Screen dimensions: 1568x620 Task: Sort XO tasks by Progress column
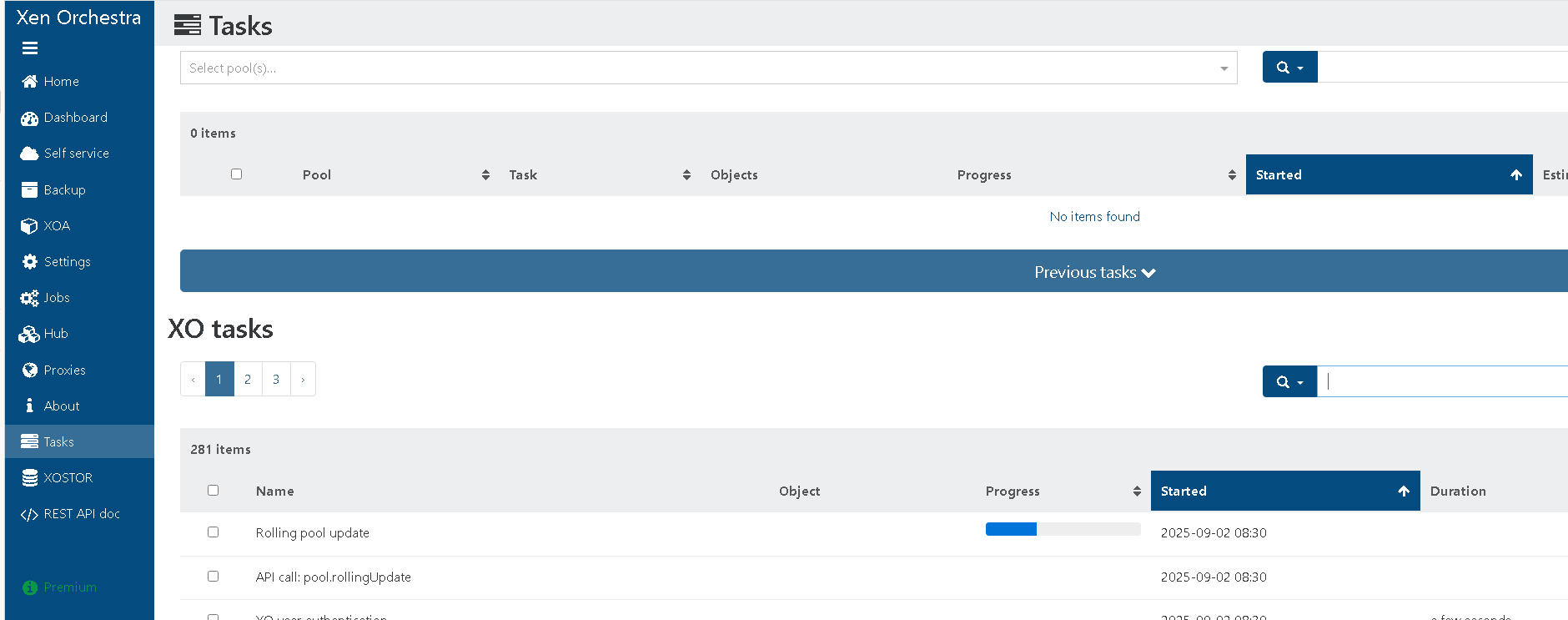[1063, 491]
